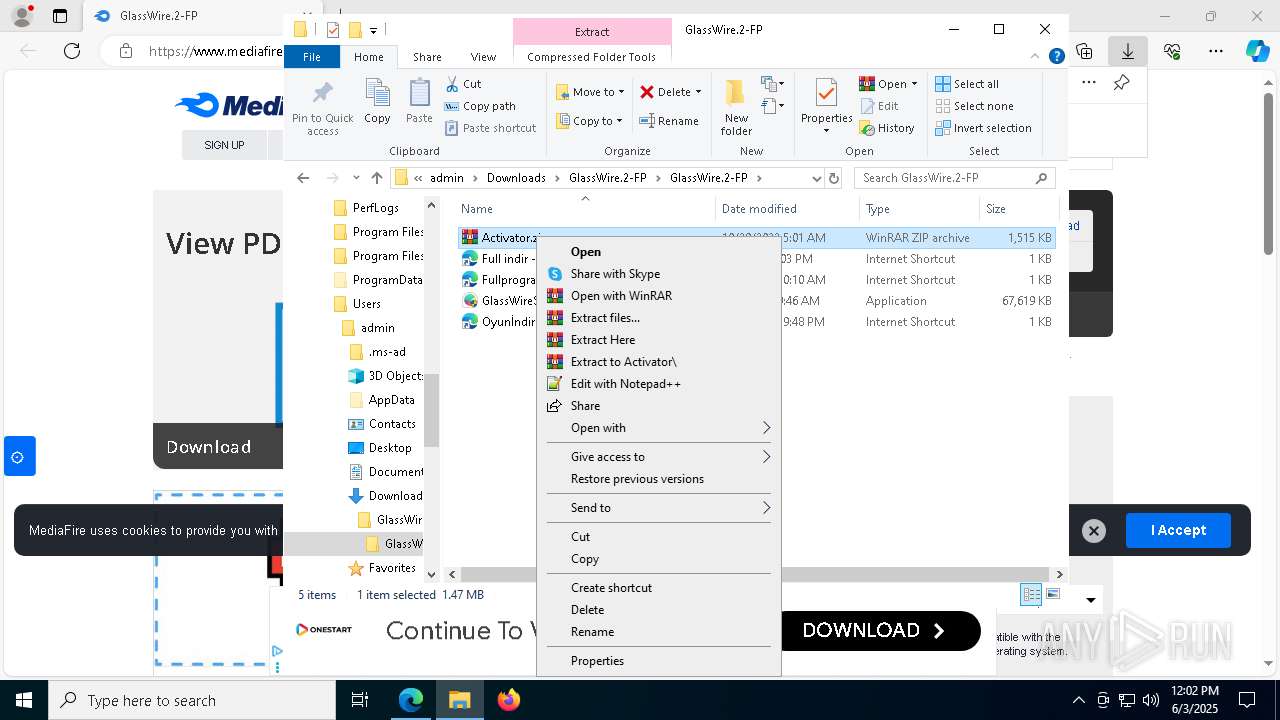The width and height of the screenshot is (1280, 720).
Task: Click the Copy ribbon icon
Action: point(377,94)
